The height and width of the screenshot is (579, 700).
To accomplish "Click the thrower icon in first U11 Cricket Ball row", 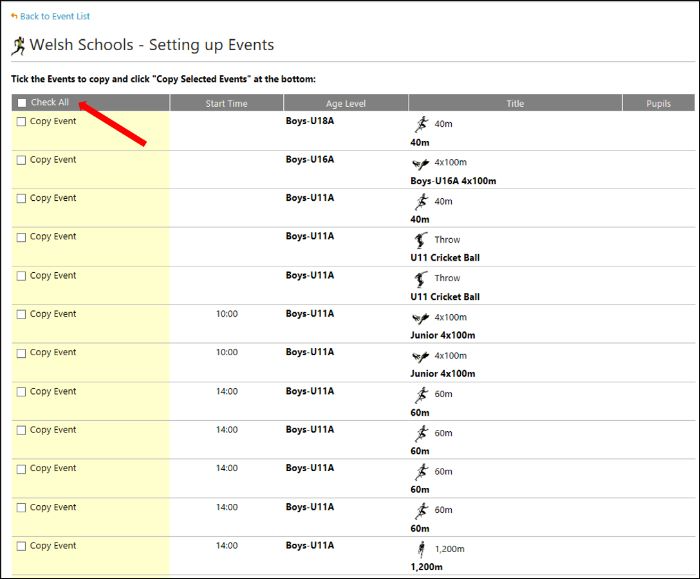I will [x=420, y=241].
